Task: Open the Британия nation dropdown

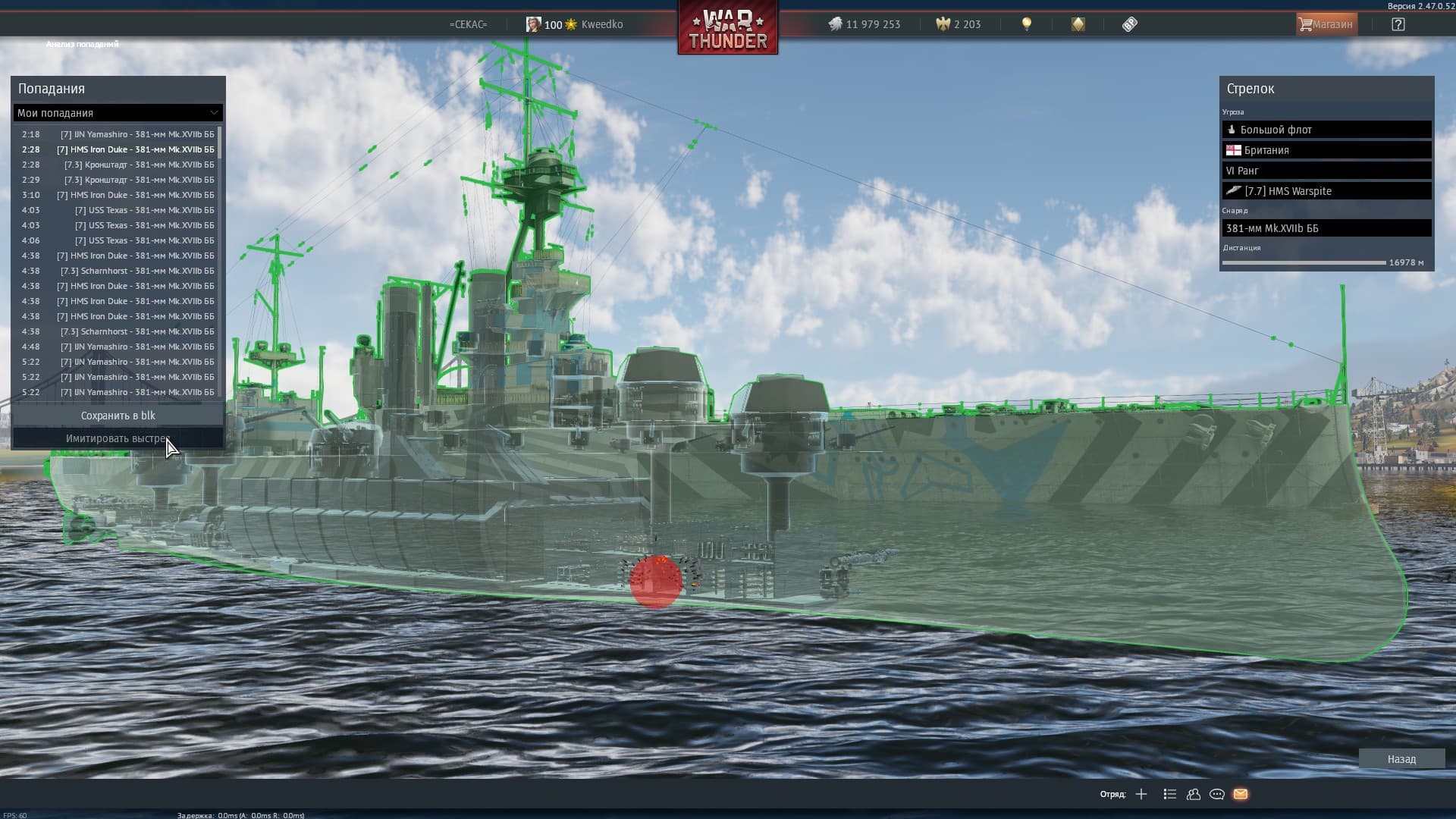Action: (1327, 150)
